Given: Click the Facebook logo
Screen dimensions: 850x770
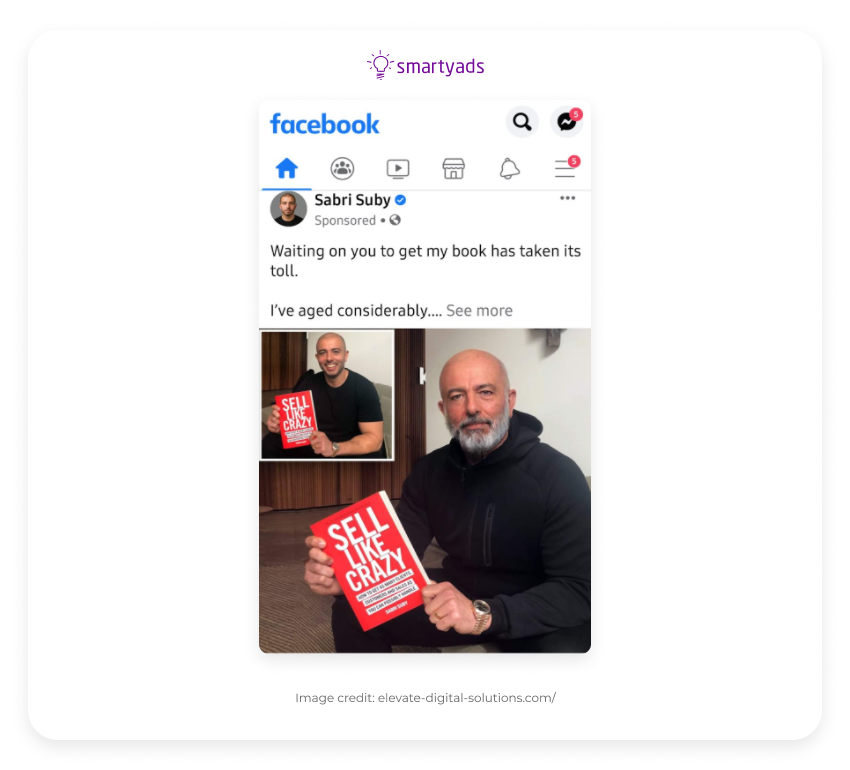Looking at the screenshot, I should point(325,124).
